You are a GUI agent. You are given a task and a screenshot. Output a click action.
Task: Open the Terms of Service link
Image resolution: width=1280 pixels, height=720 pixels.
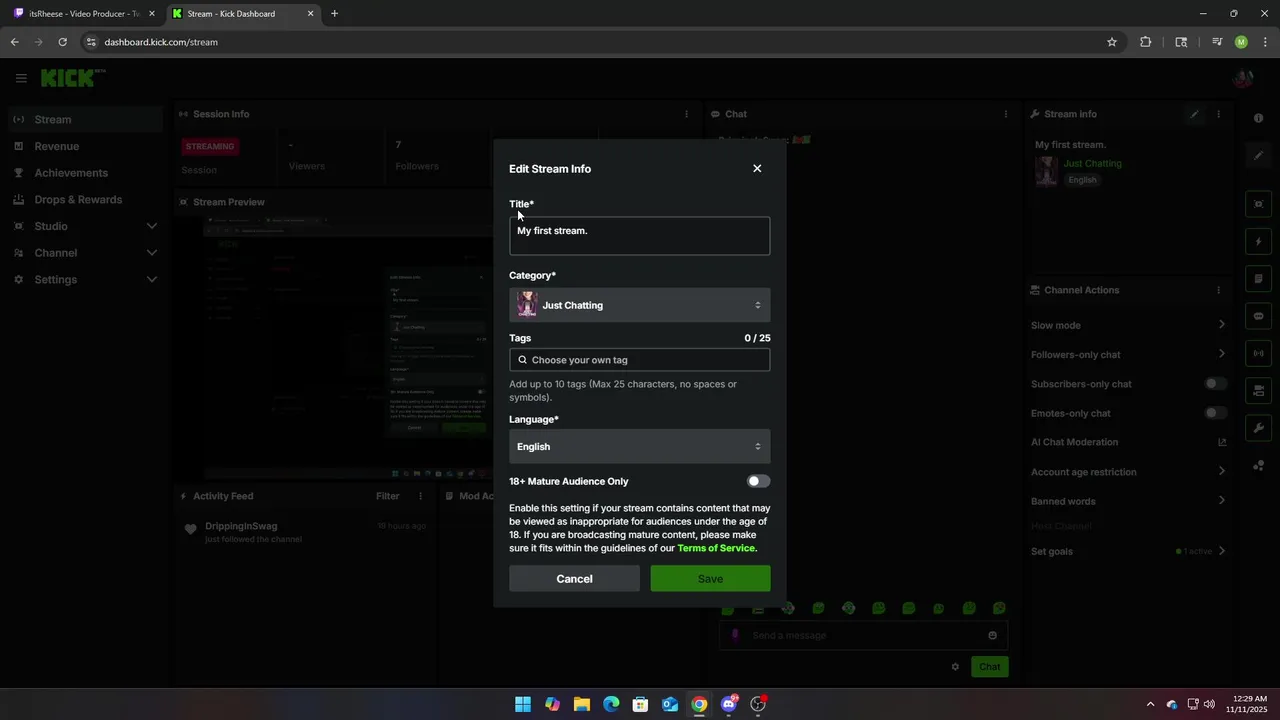click(717, 548)
